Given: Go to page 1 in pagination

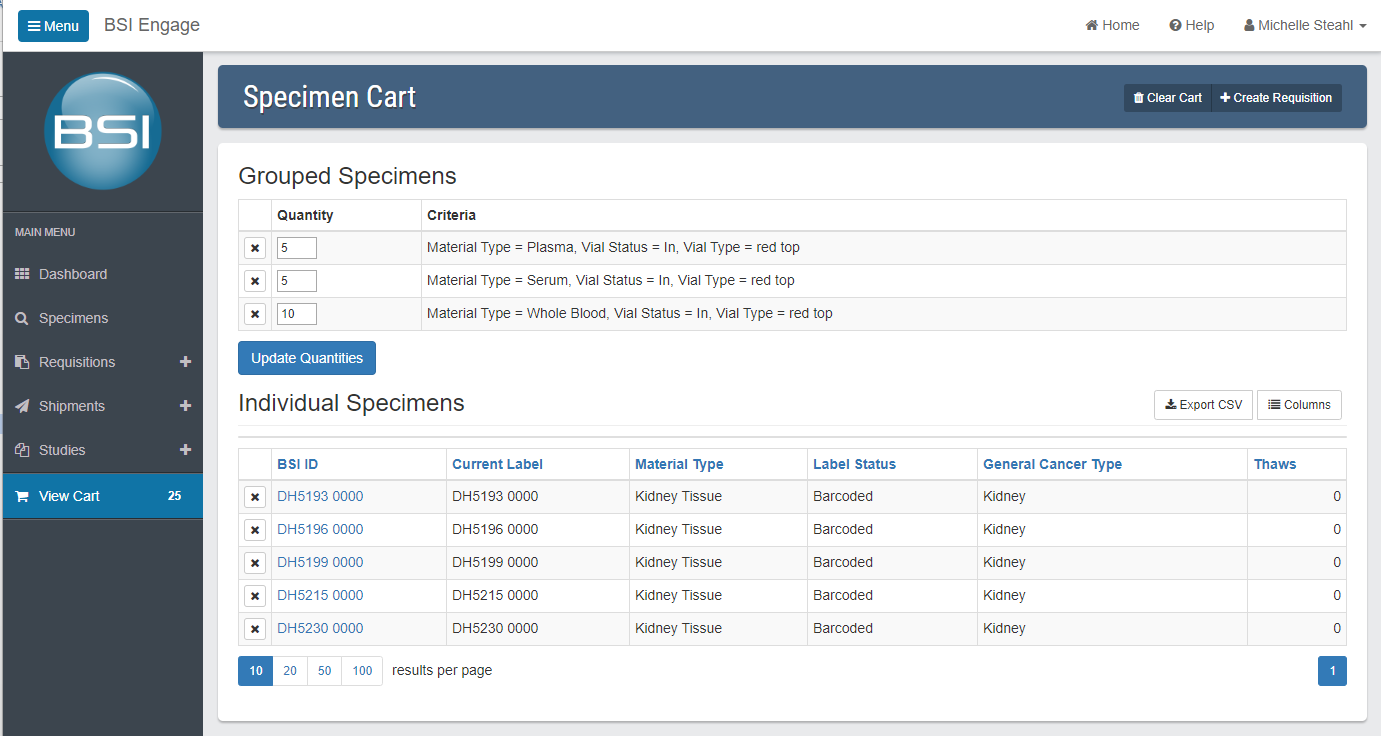Looking at the screenshot, I should (x=1332, y=671).
